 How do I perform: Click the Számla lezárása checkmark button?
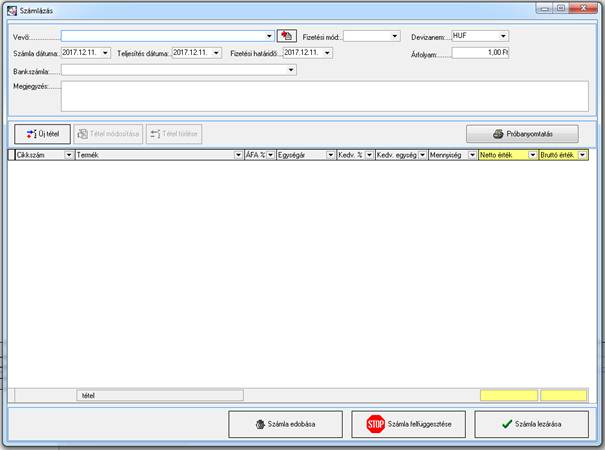coord(531,424)
